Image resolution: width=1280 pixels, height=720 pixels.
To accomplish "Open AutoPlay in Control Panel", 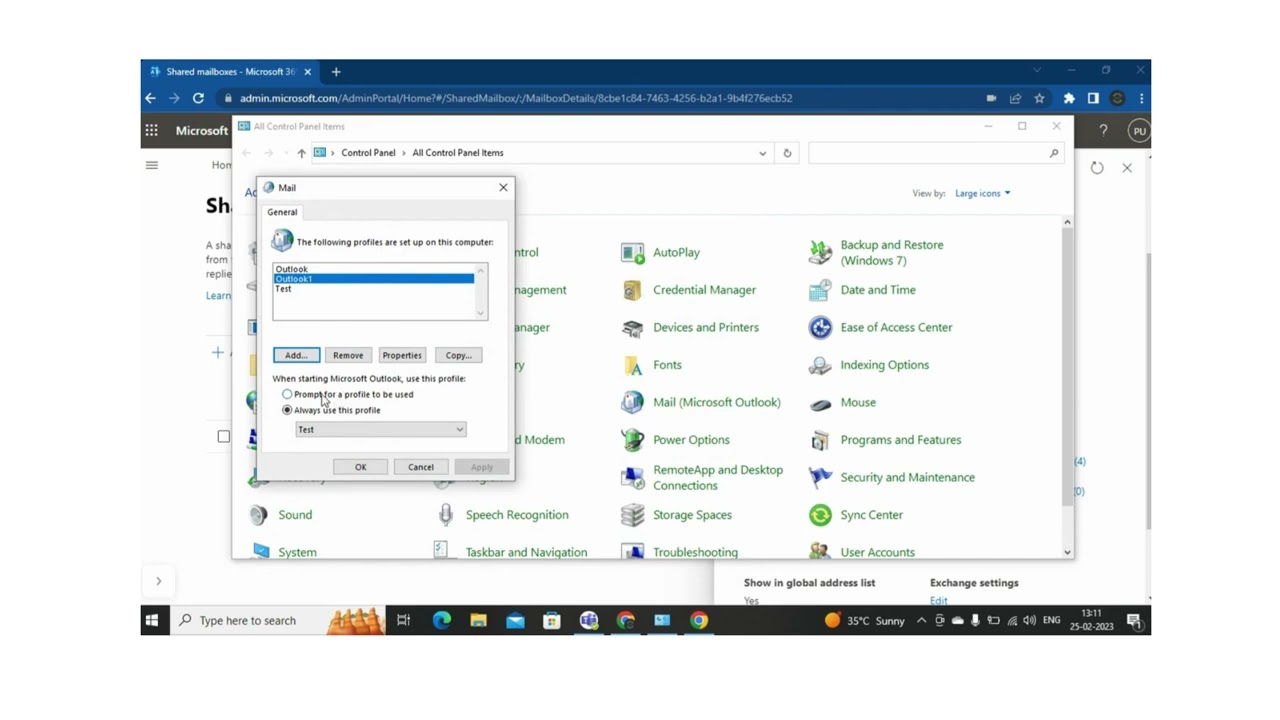I will (x=660, y=253).
